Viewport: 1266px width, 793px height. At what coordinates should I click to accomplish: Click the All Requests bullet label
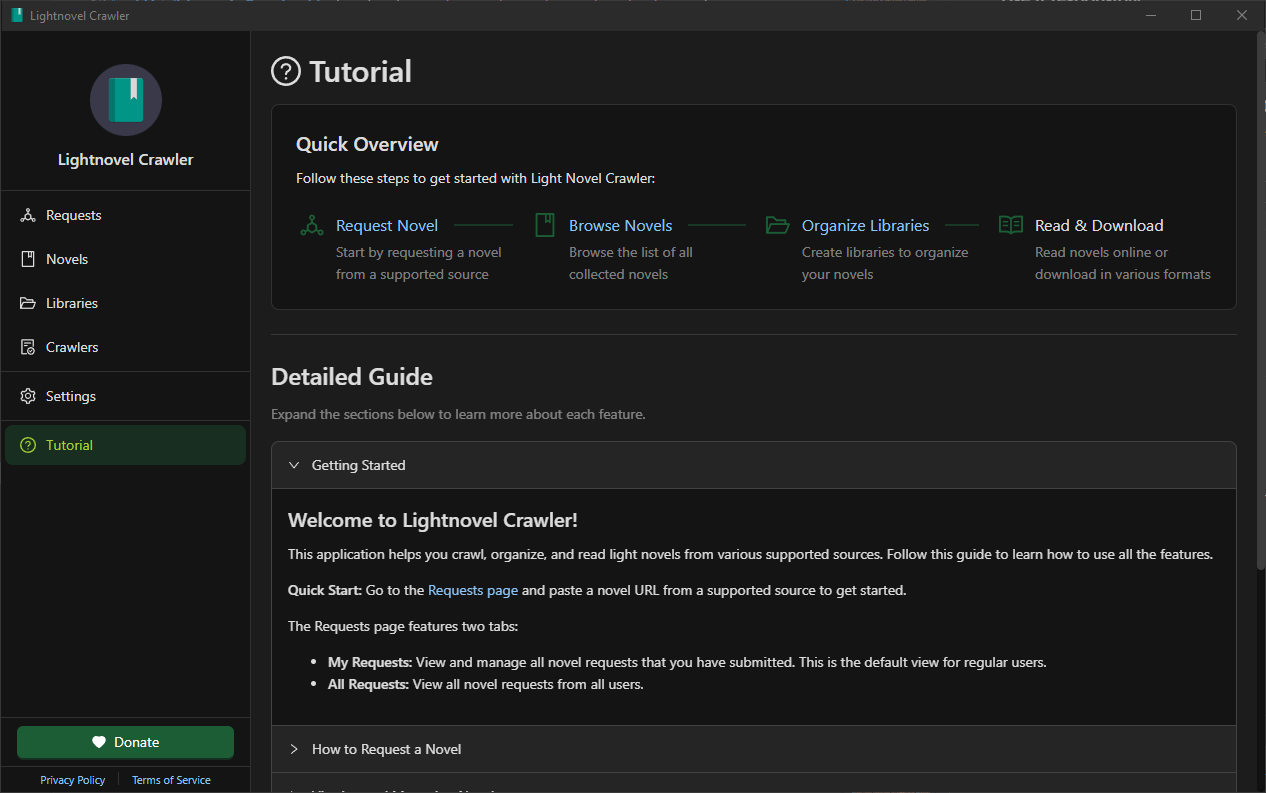pos(368,684)
